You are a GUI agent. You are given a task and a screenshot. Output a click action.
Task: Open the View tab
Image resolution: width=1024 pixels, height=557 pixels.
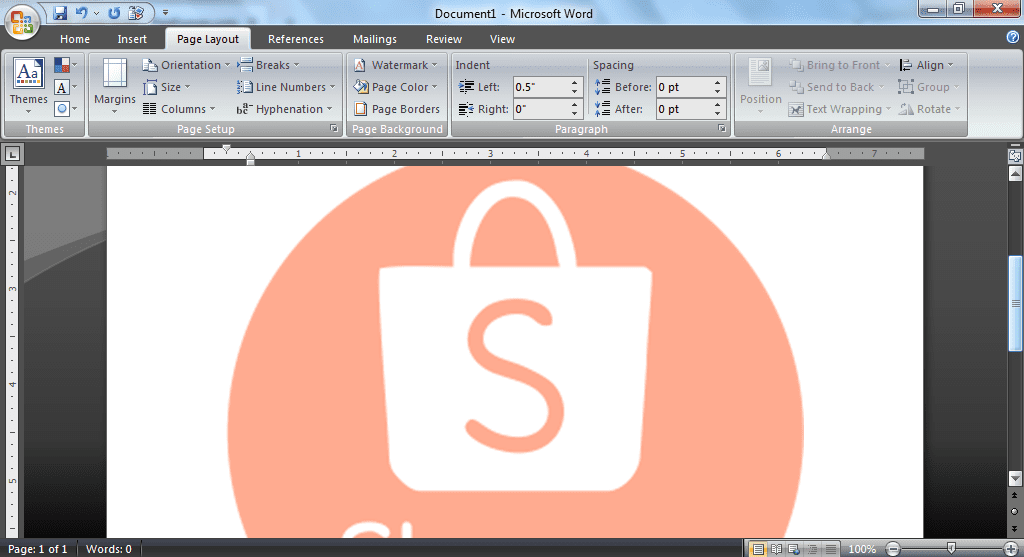pyautogui.click(x=502, y=39)
